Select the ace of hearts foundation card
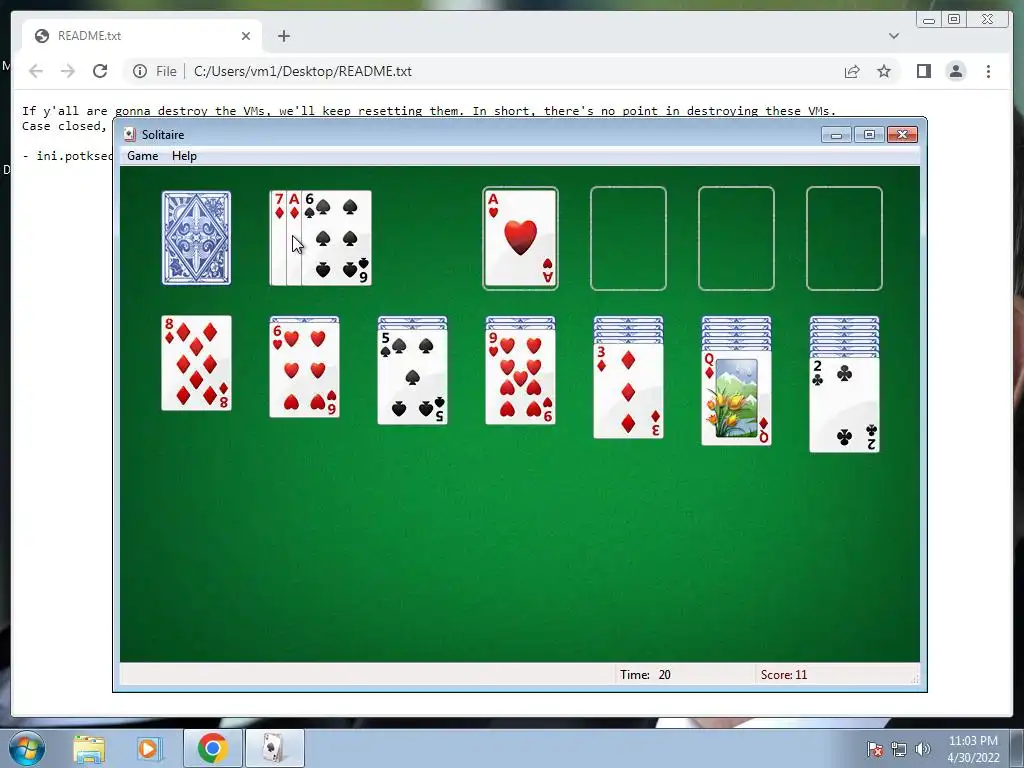Viewport: 1024px width, 768px height. [x=520, y=238]
